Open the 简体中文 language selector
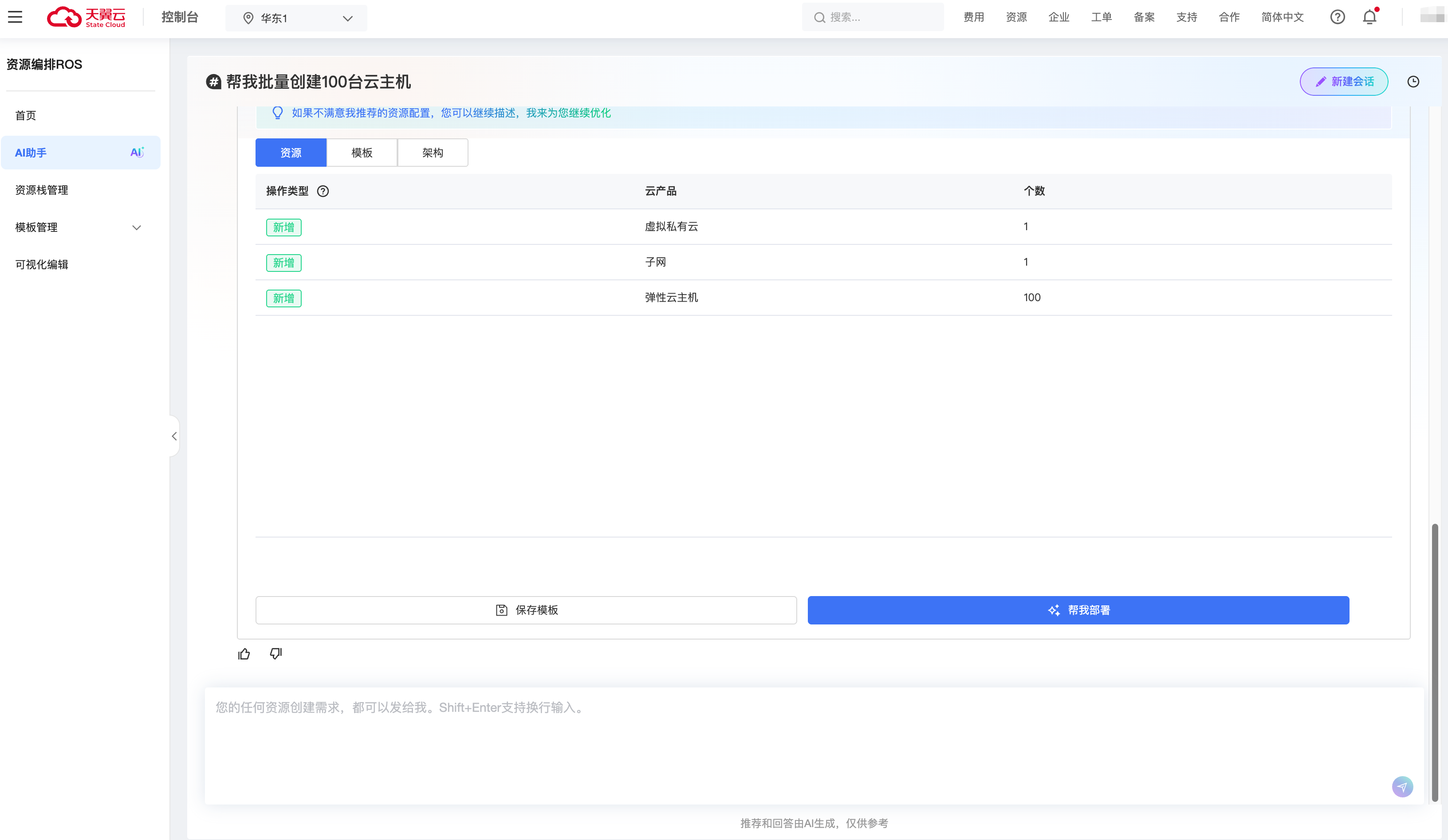1448x840 pixels. click(x=1282, y=17)
